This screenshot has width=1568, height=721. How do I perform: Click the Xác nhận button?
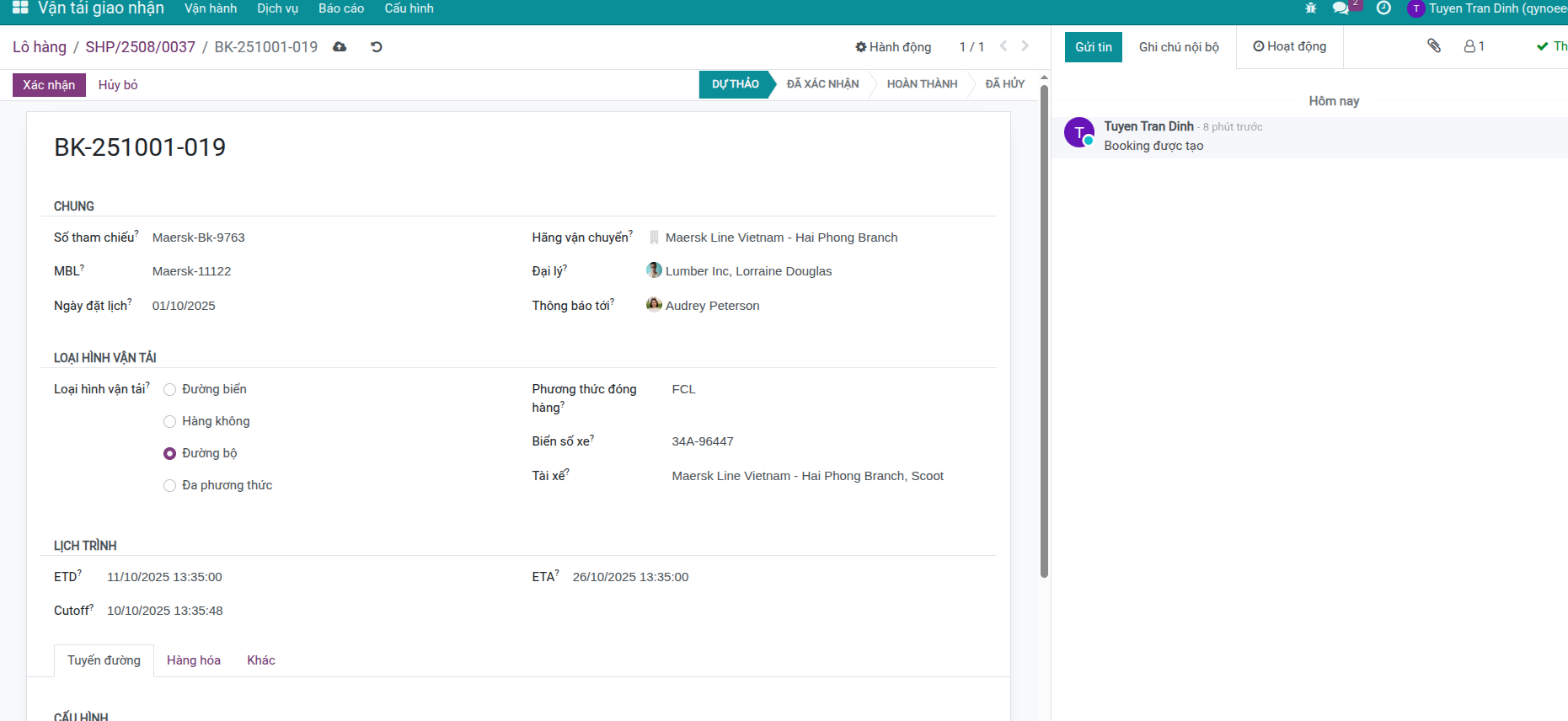coord(49,85)
